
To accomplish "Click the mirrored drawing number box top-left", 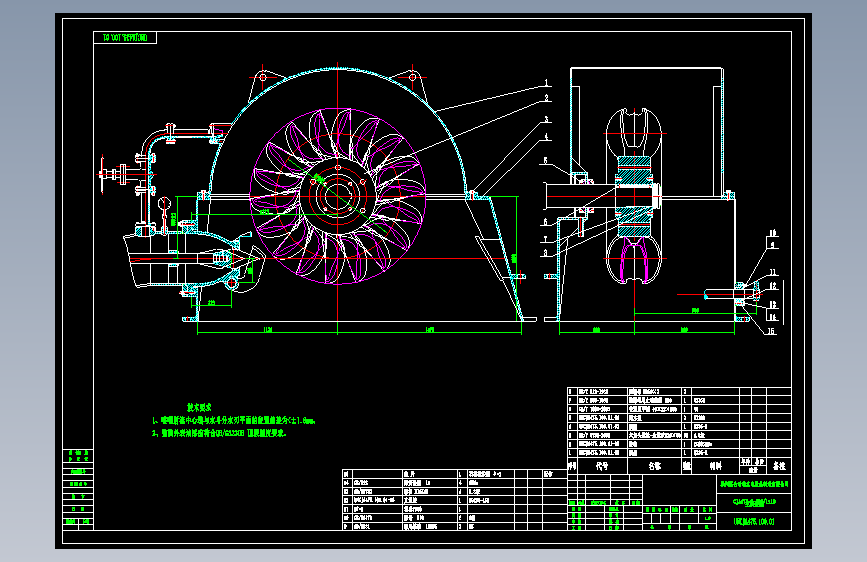I will [125, 38].
